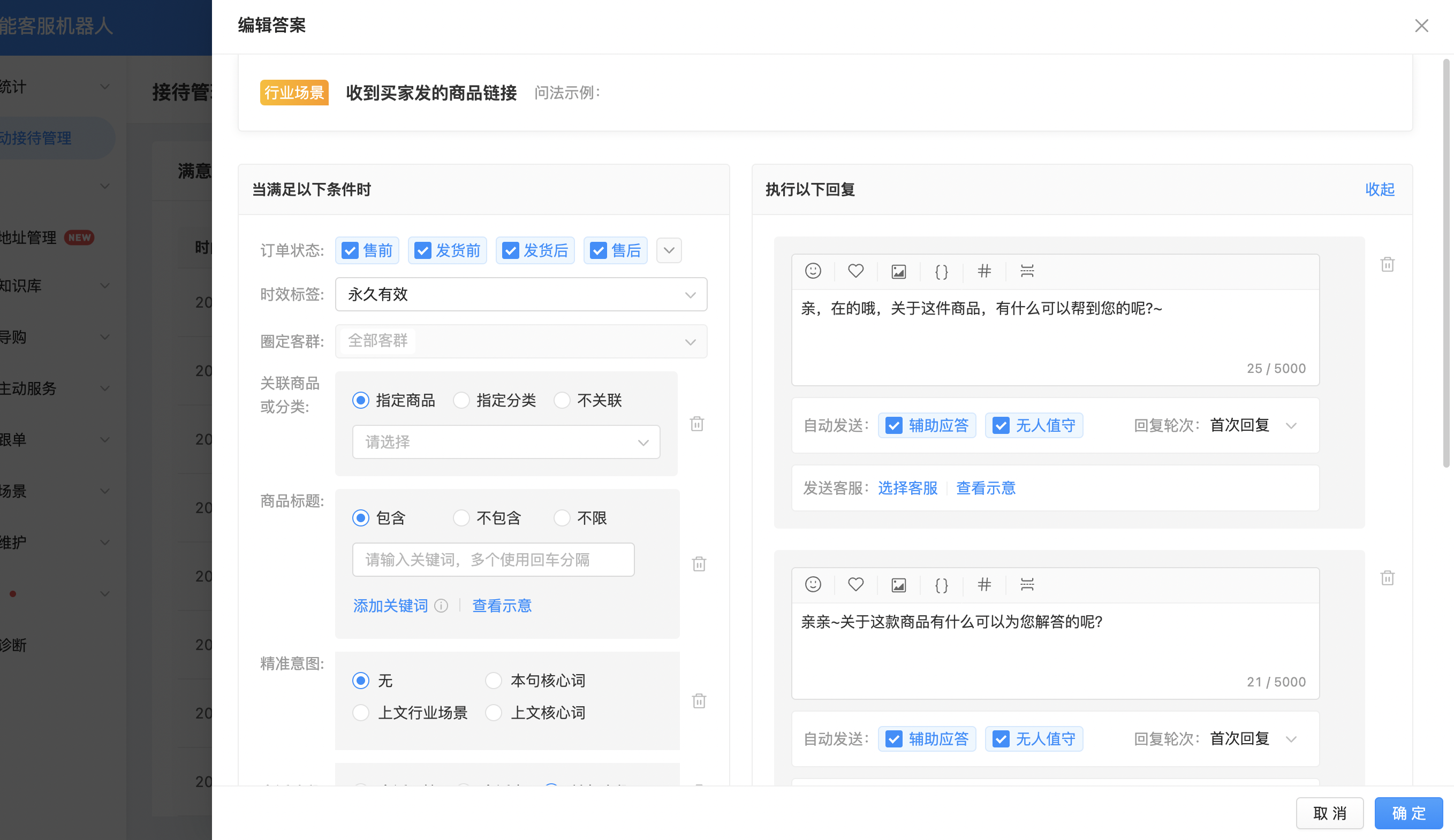Screen dimensions: 1454x840
Task: Click 查看示意 under product title keywords
Action: pyautogui.click(x=502, y=606)
